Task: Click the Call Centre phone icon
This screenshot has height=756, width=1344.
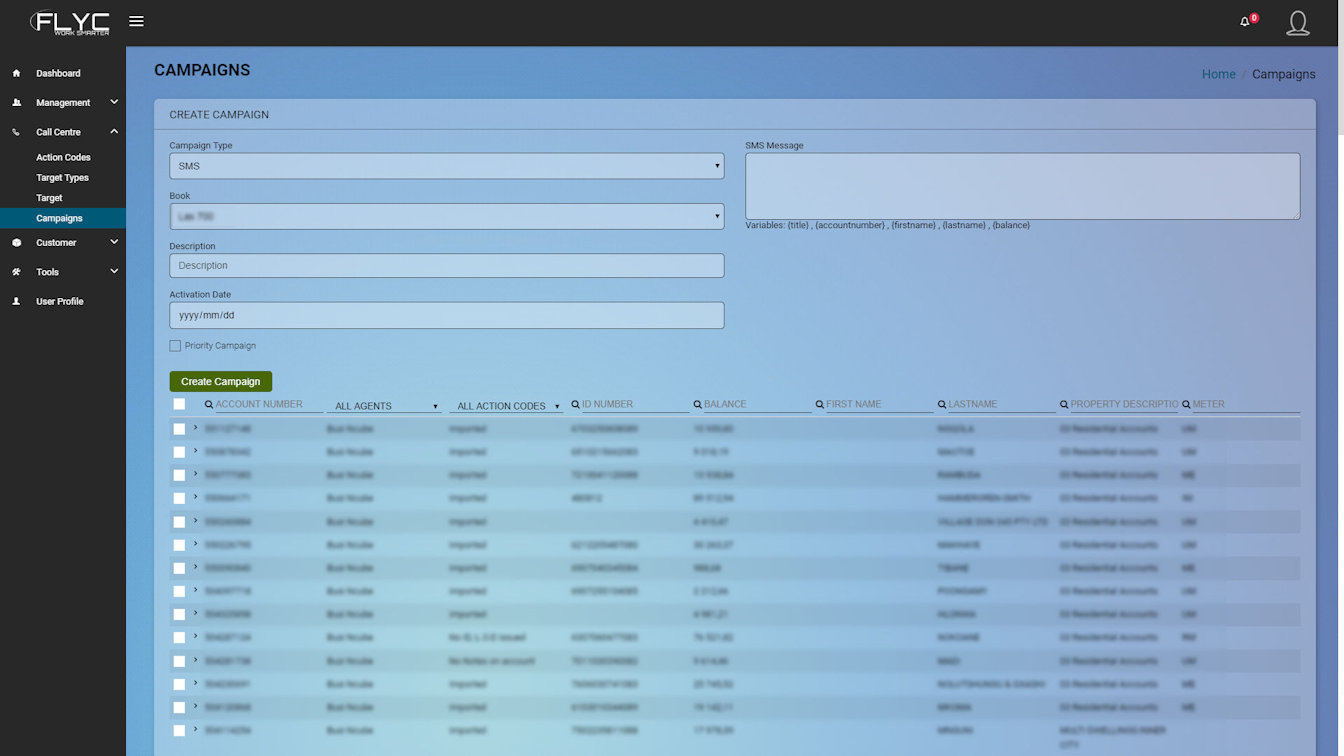Action: [16, 132]
